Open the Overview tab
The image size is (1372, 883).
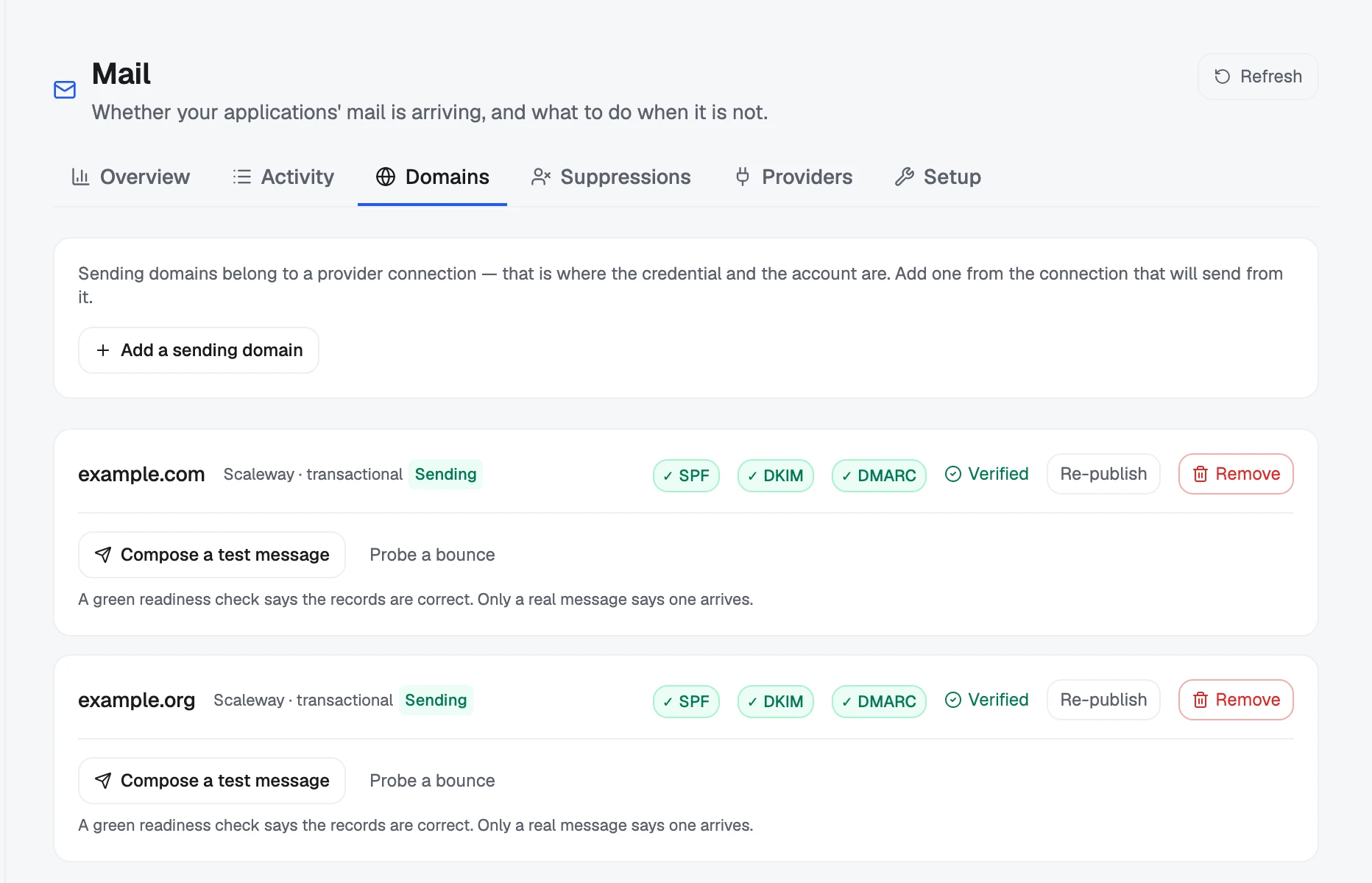pyautogui.click(x=130, y=177)
